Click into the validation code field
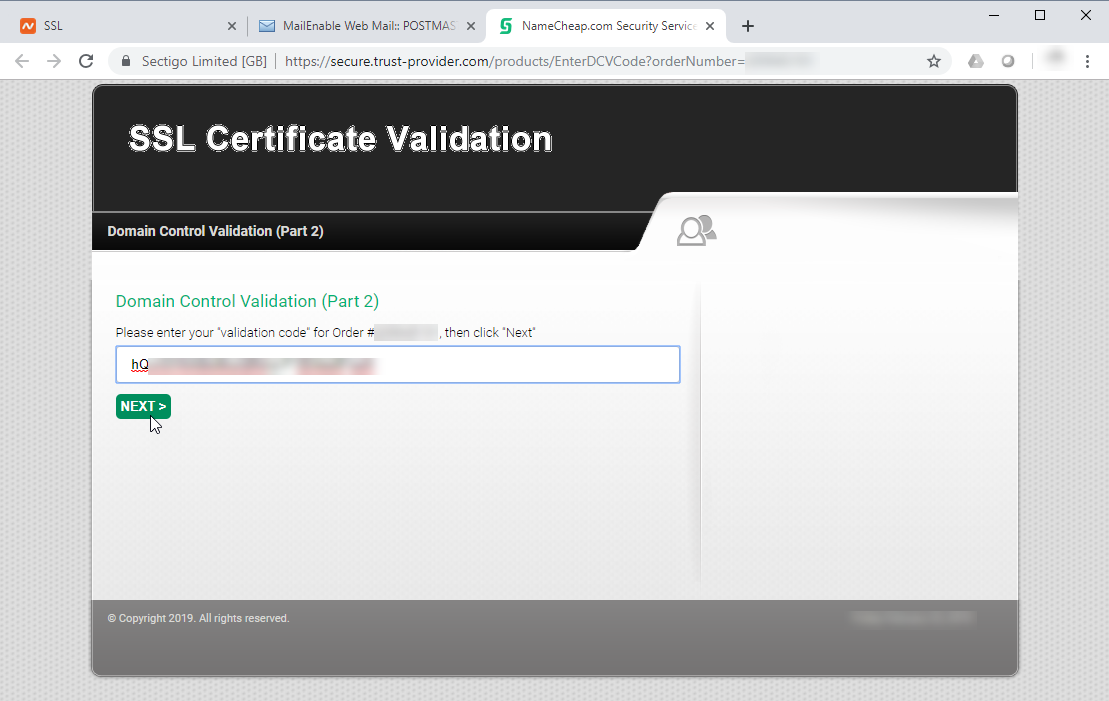 click(x=397, y=365)
